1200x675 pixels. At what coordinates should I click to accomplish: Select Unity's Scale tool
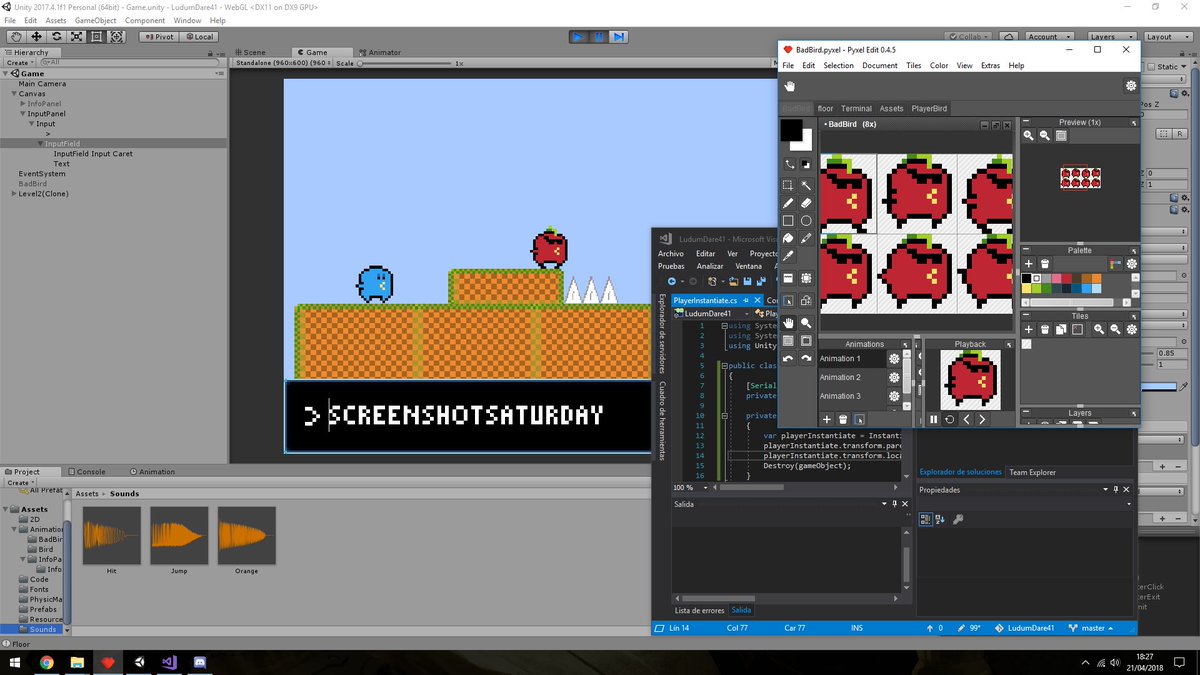(76, 36)
